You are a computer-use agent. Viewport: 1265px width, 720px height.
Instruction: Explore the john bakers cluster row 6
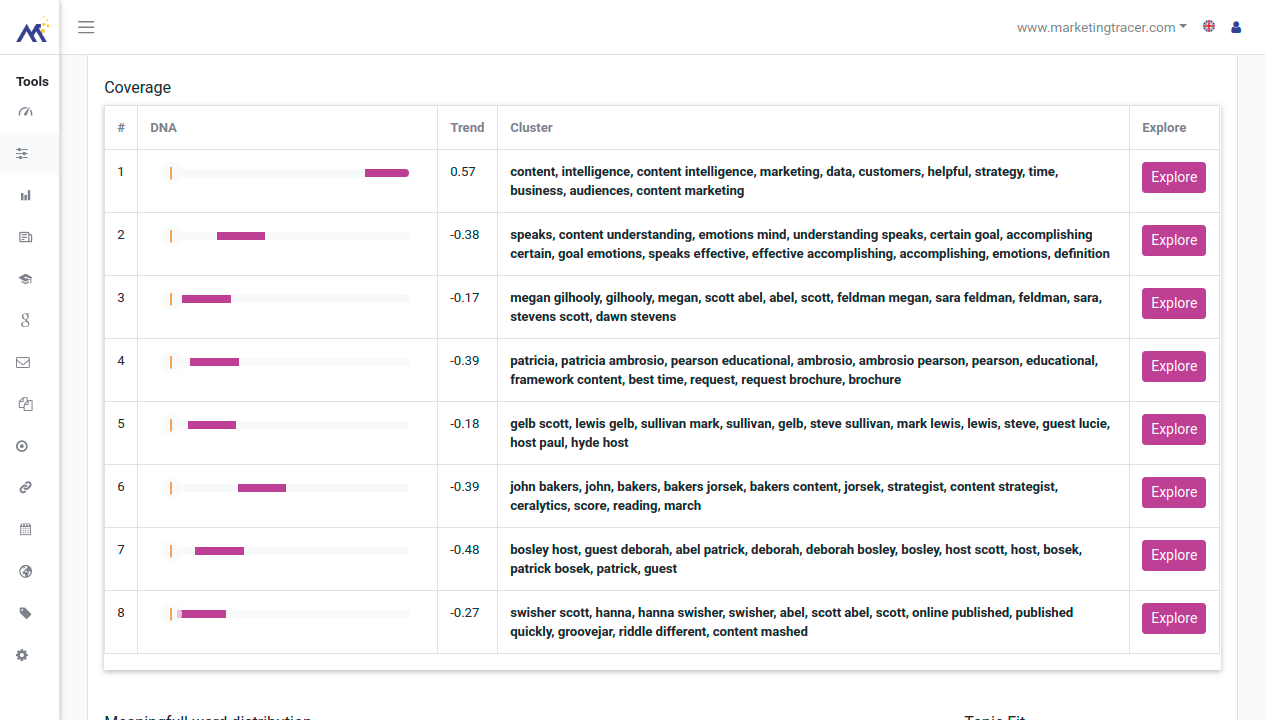coord(1174,492)
